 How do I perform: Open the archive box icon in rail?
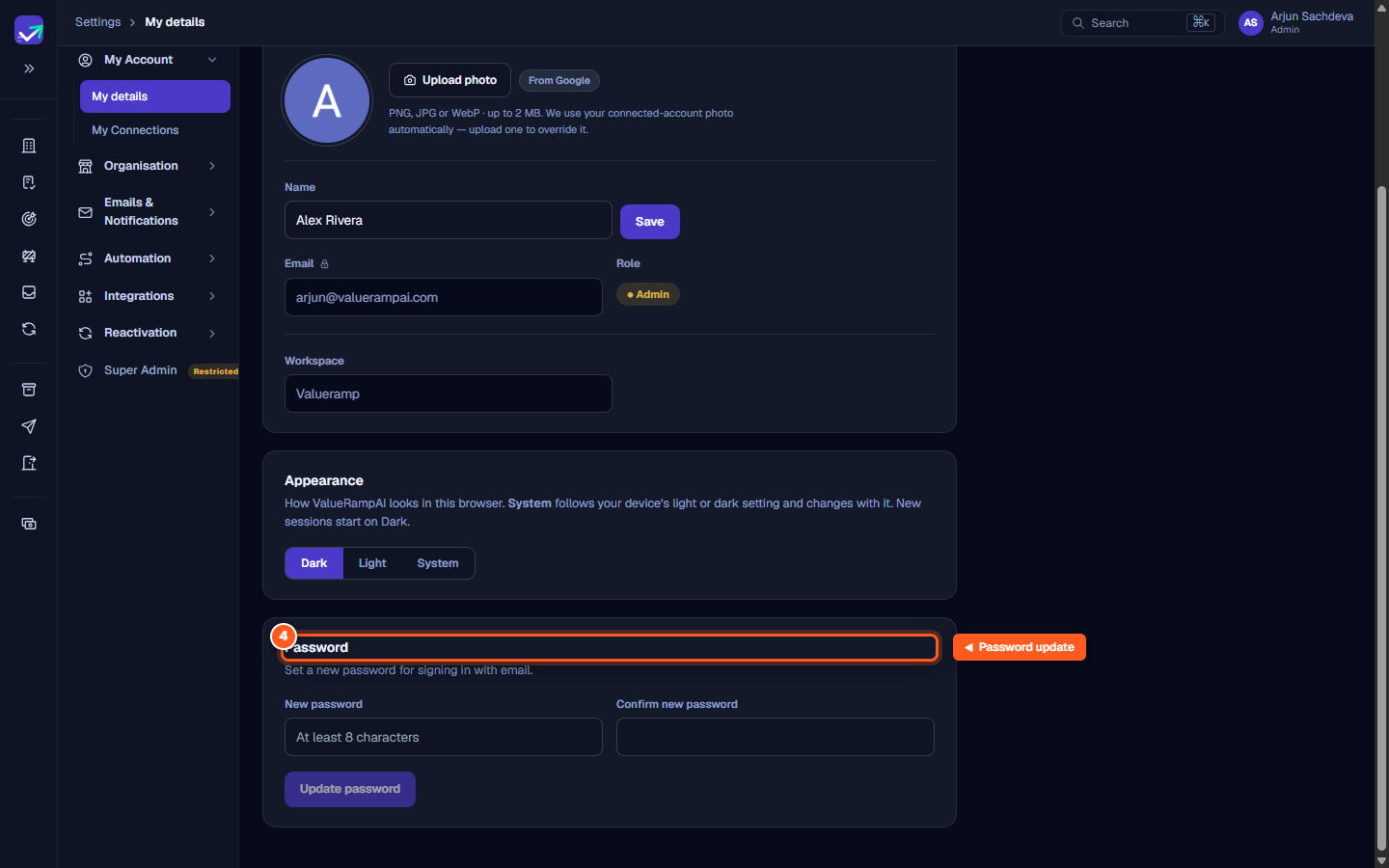point(29,390)
